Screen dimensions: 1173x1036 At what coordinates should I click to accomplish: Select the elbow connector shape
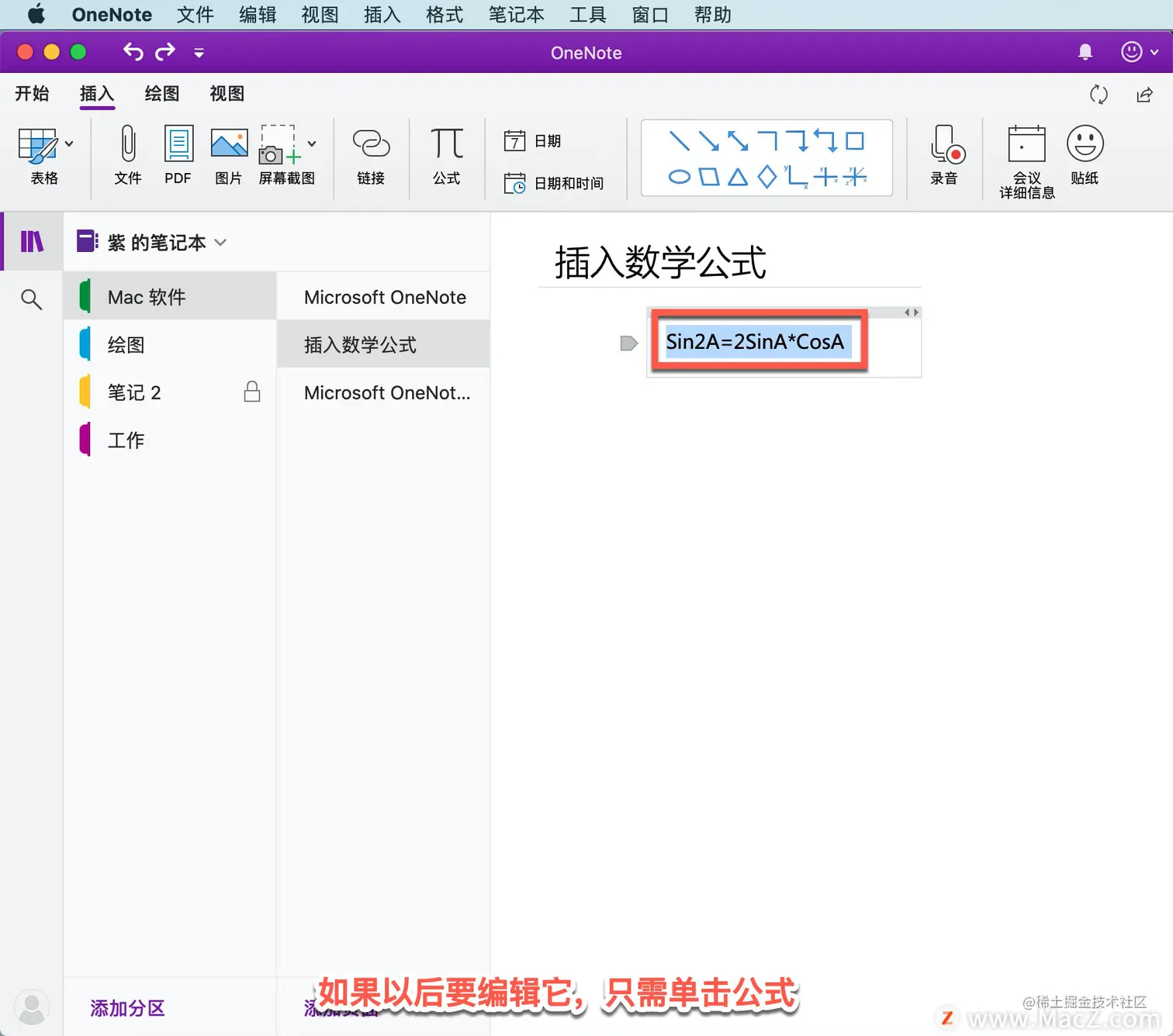tap(767, 141)
